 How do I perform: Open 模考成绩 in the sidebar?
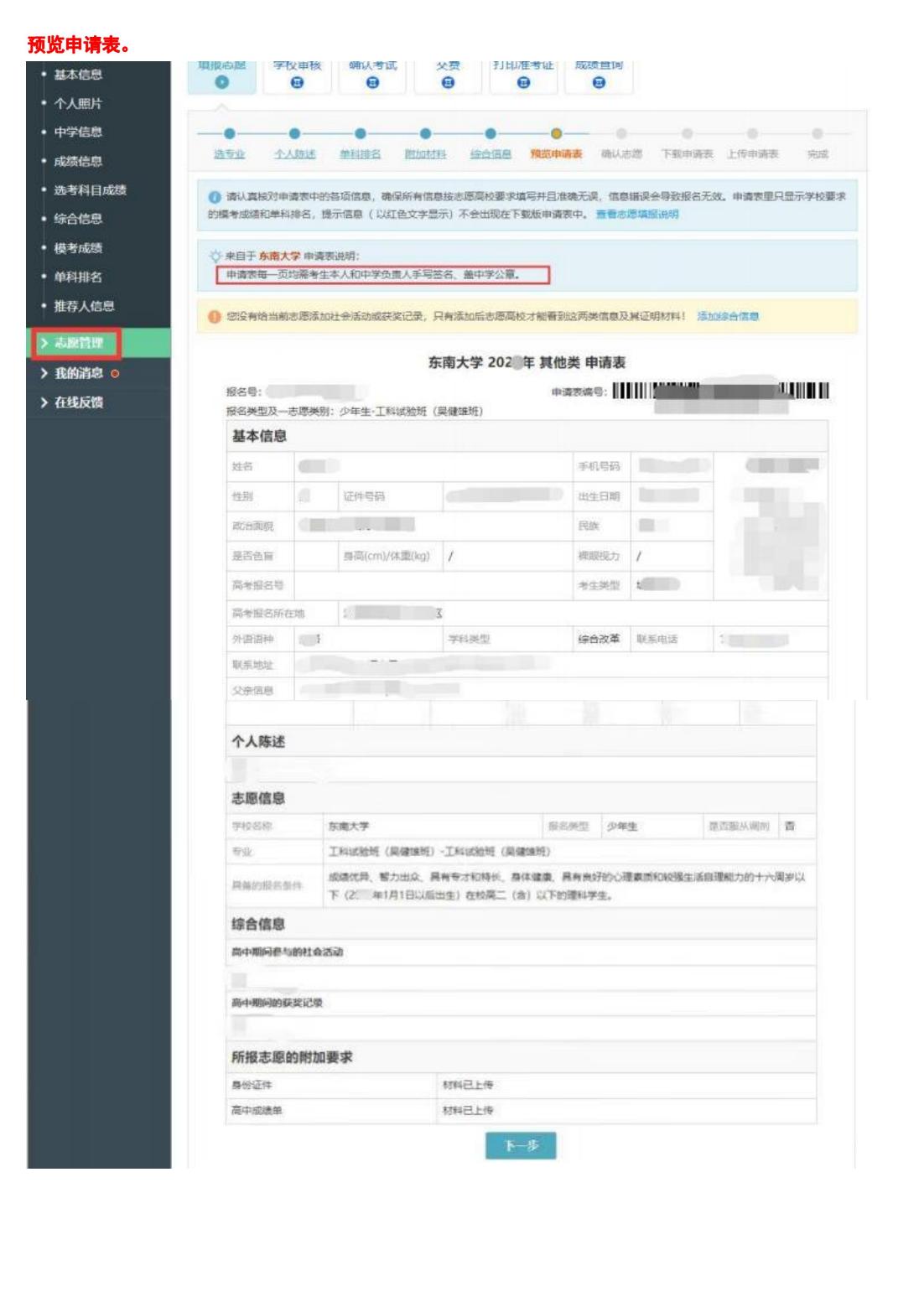pyautogui.click(x=78, y=248)
